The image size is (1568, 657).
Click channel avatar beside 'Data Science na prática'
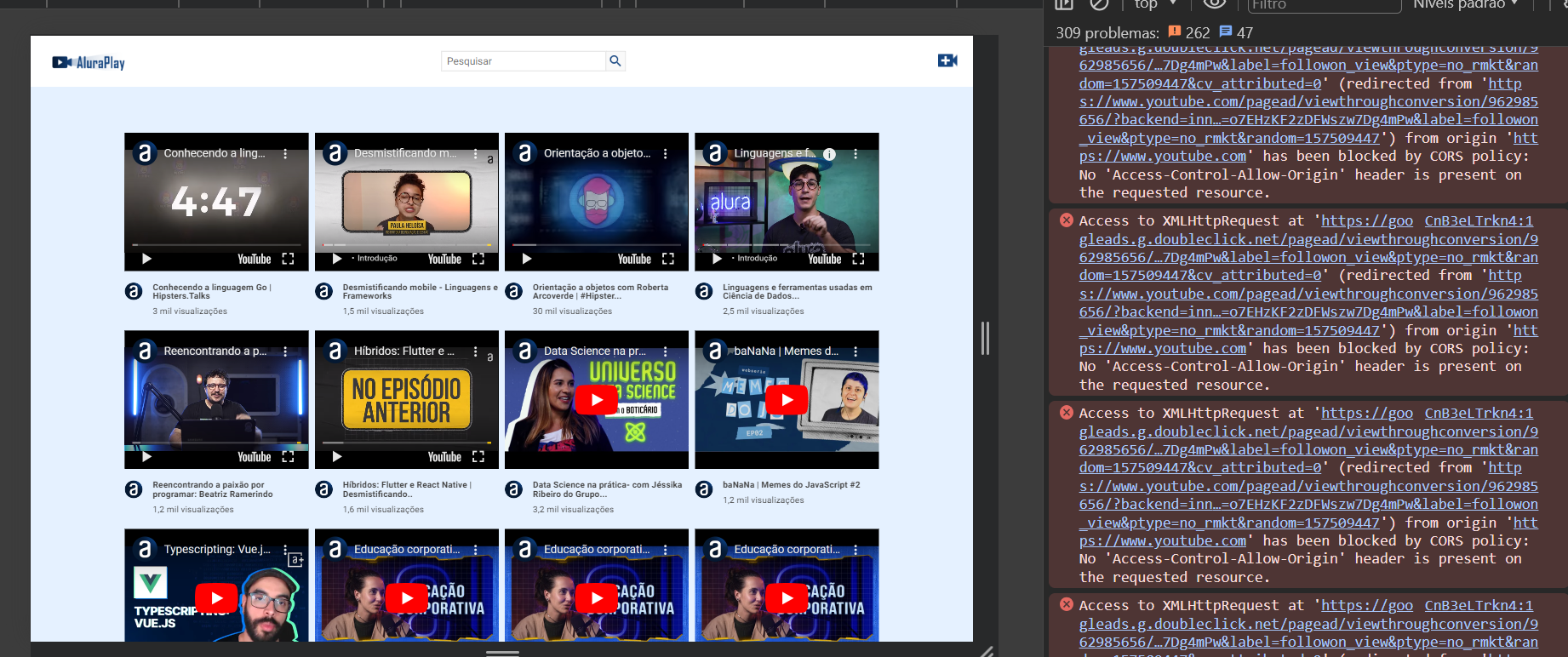click(513, 488)
